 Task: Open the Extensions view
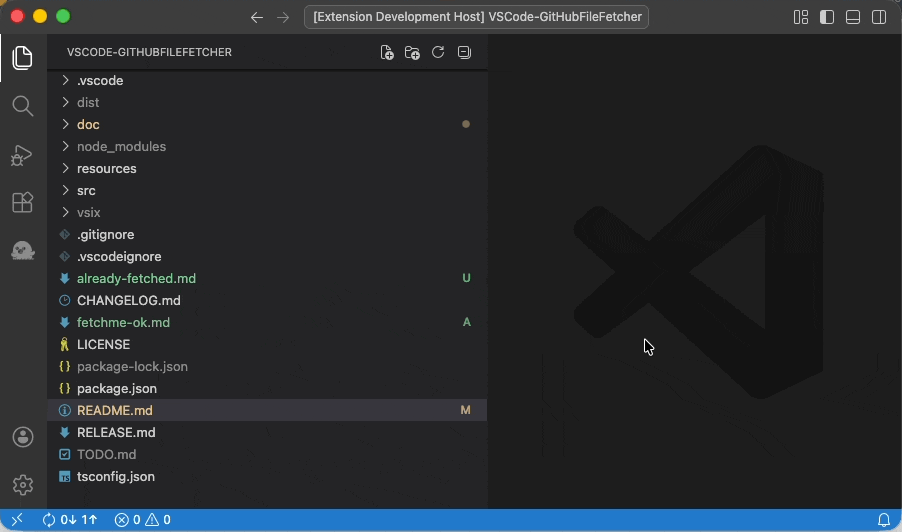pyautogui.click(x=22, y=203)
